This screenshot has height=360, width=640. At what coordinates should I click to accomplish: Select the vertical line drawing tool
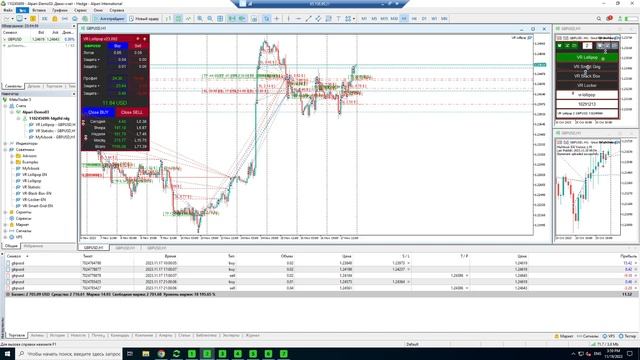289,18
